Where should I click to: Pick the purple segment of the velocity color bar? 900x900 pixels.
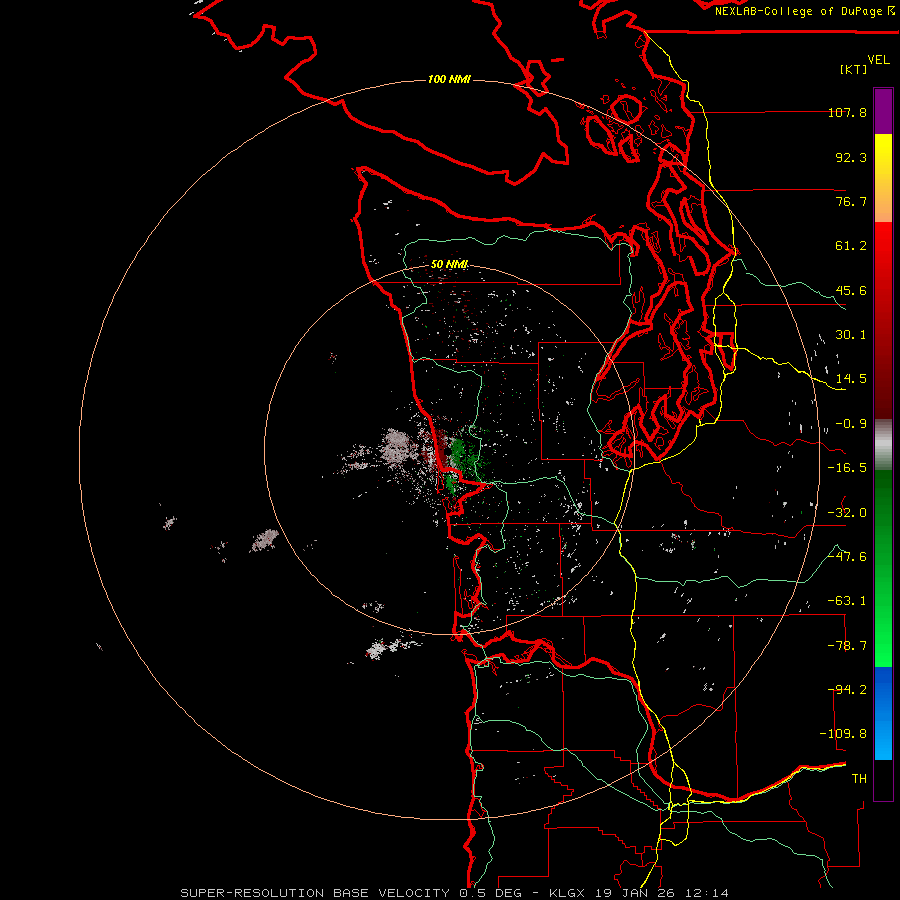[x=883, y=111]
